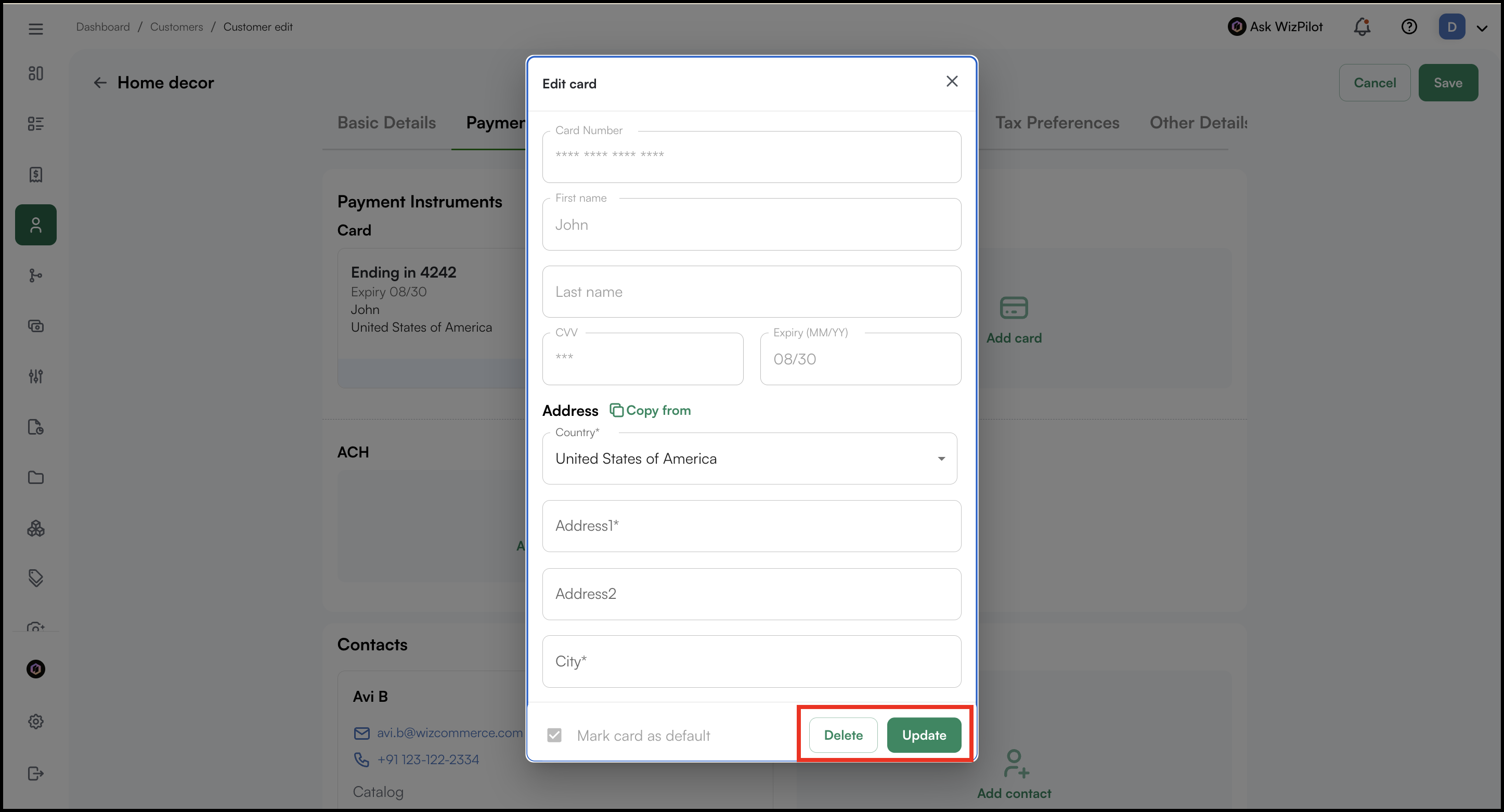Focus the Address1 field
Image resolution: width=1504 pixels, height=812 pixels.
751,526
